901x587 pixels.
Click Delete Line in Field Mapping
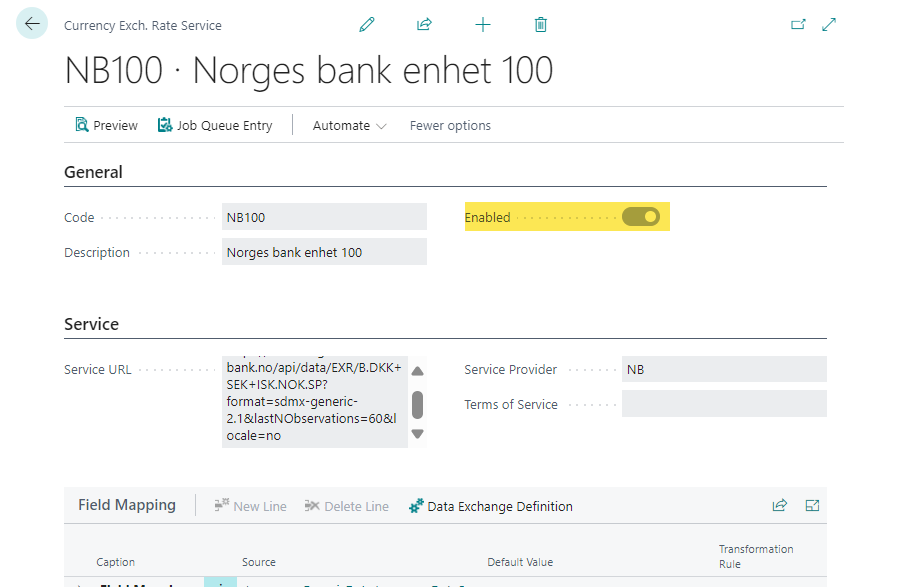[x=346, y=506]
